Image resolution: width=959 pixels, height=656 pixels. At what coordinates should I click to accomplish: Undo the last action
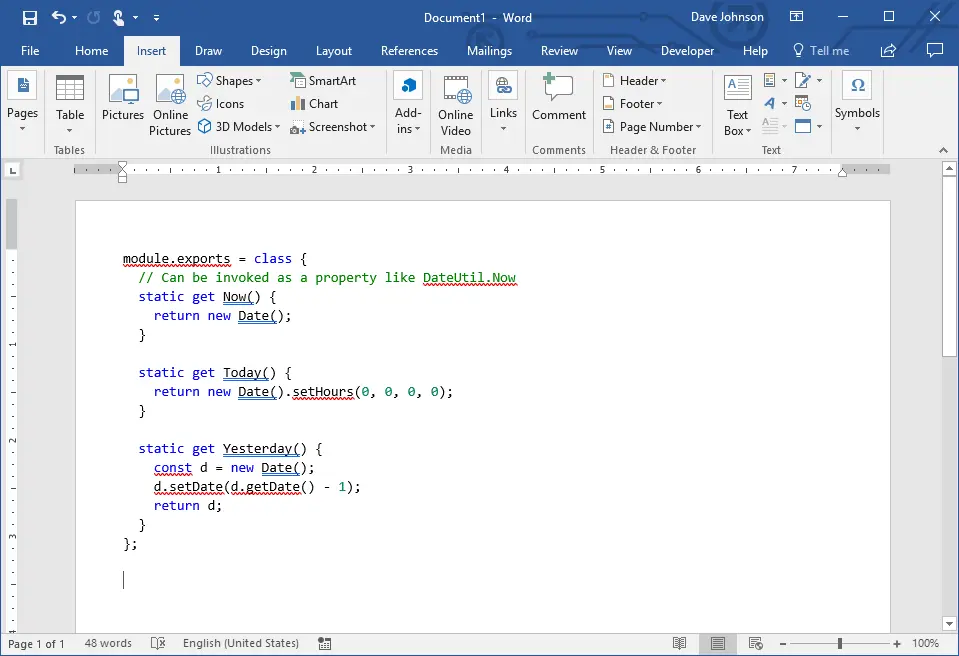[59, 17]
